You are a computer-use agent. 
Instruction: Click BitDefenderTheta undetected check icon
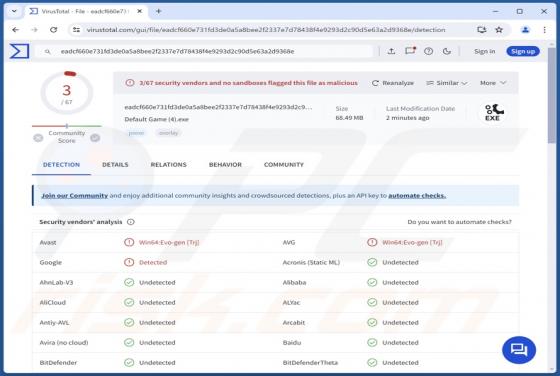[x=372, y=362]
